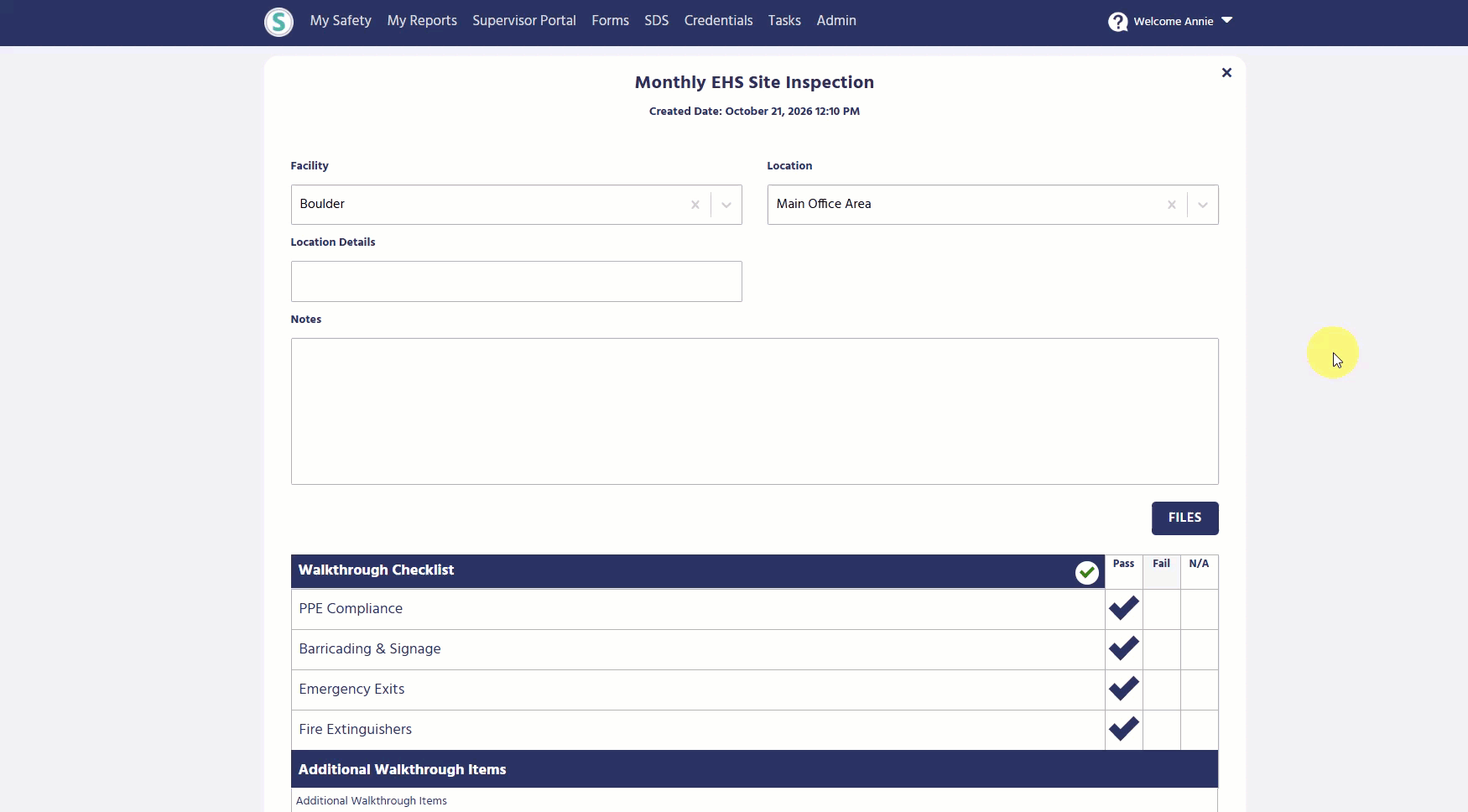Screen dimensions: 1468x812
Task: Toggle Pass for Fire Extinguishers
Action: (x=1123, y=730)
